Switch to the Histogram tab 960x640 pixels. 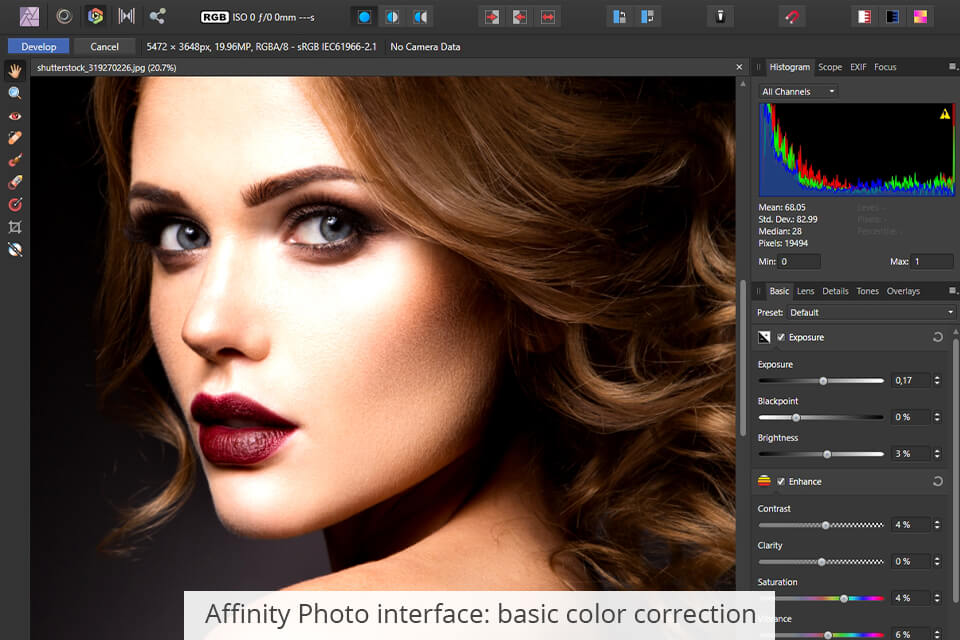(x=789, y=67)
